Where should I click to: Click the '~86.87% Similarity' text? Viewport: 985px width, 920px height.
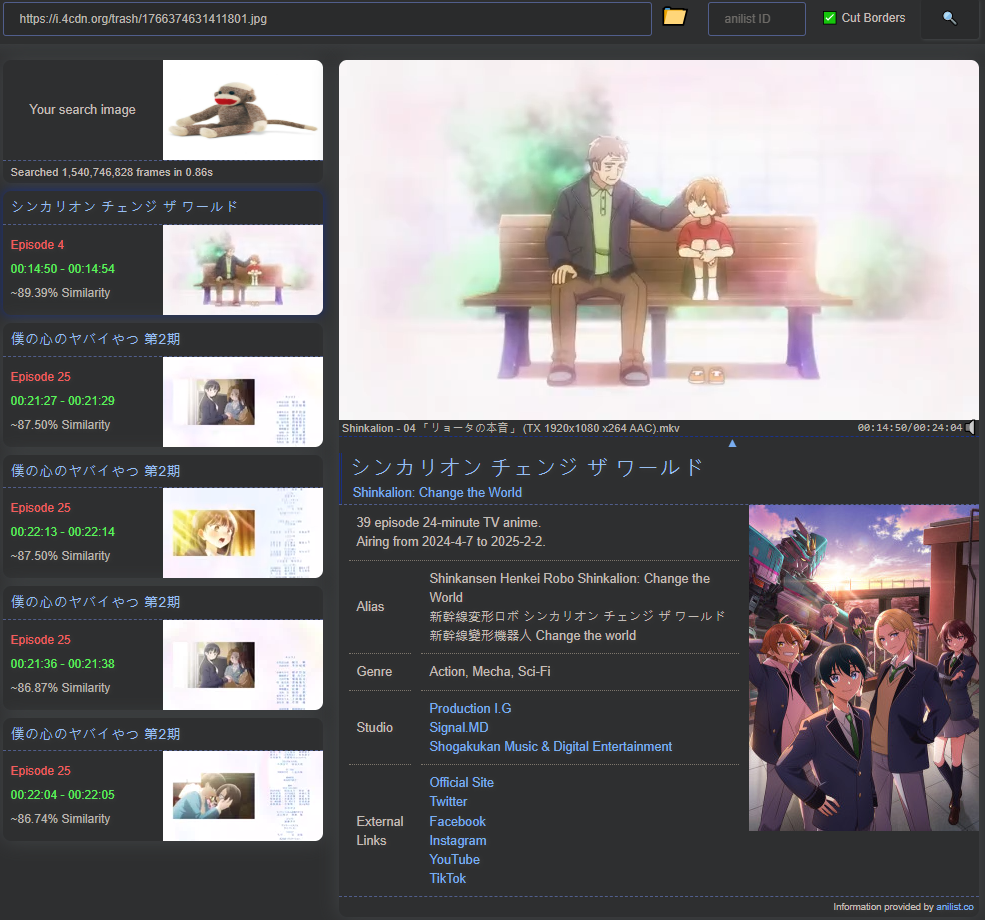click(60, 688)
